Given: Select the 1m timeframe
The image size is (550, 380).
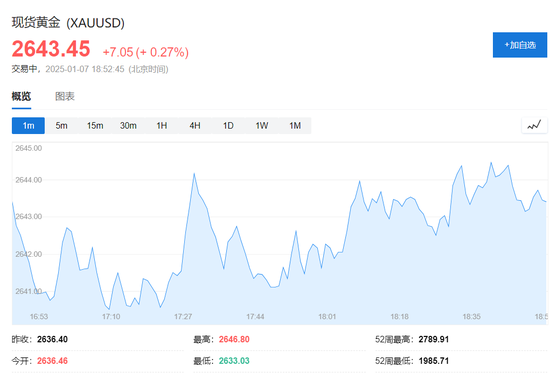Looking at the screenshot, I should click(28, 126).
